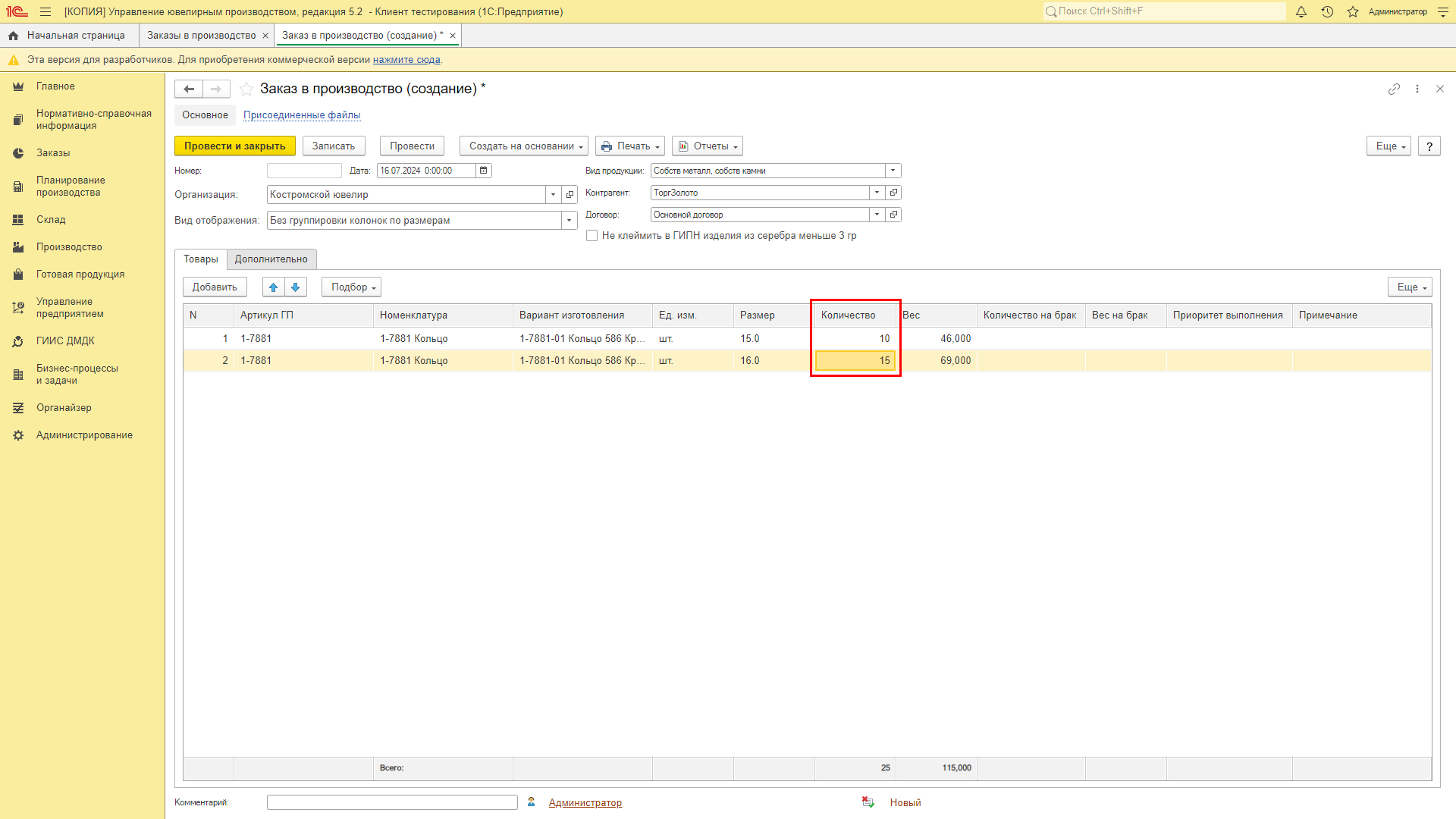
Task: Open Администрирование section in sidebar
Action: pyautogui.click(x=84, y=435)
